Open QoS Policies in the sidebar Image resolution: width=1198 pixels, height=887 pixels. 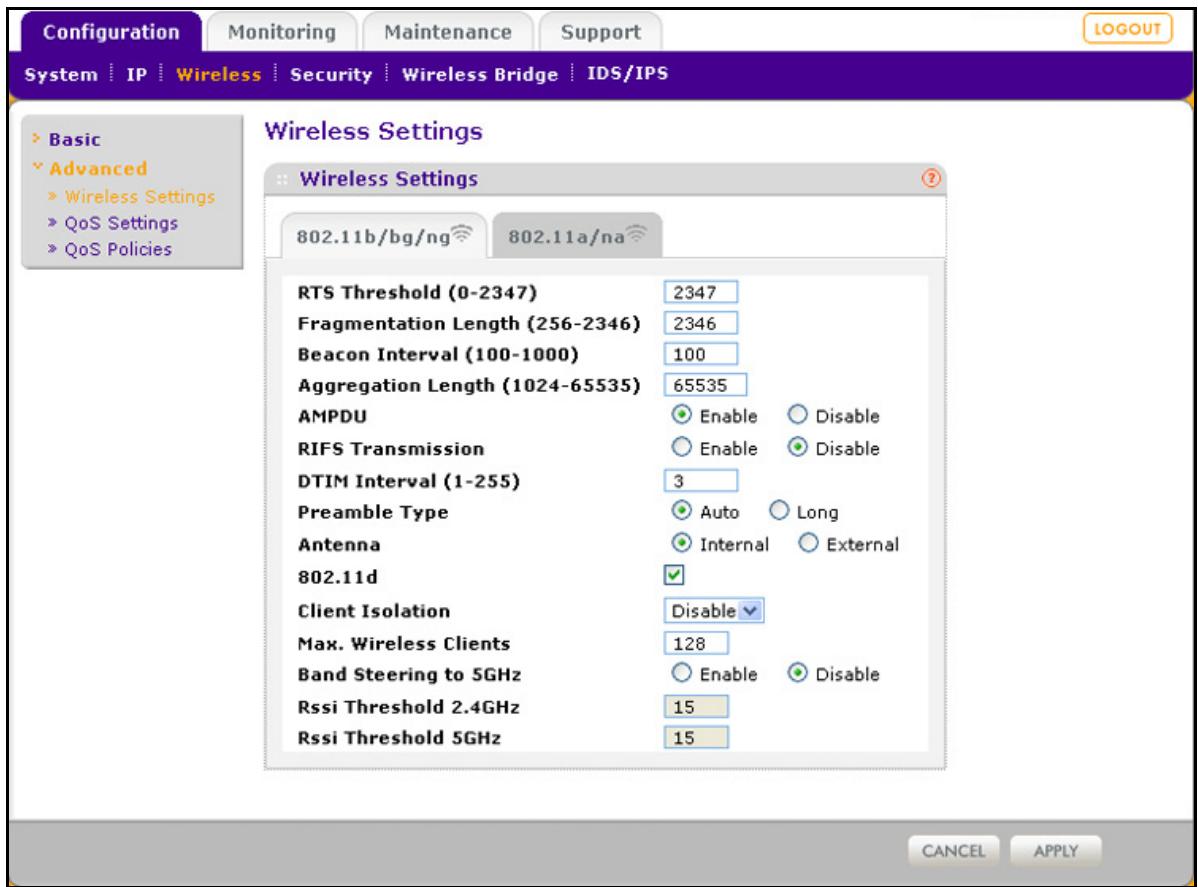(x=118, y=249)
